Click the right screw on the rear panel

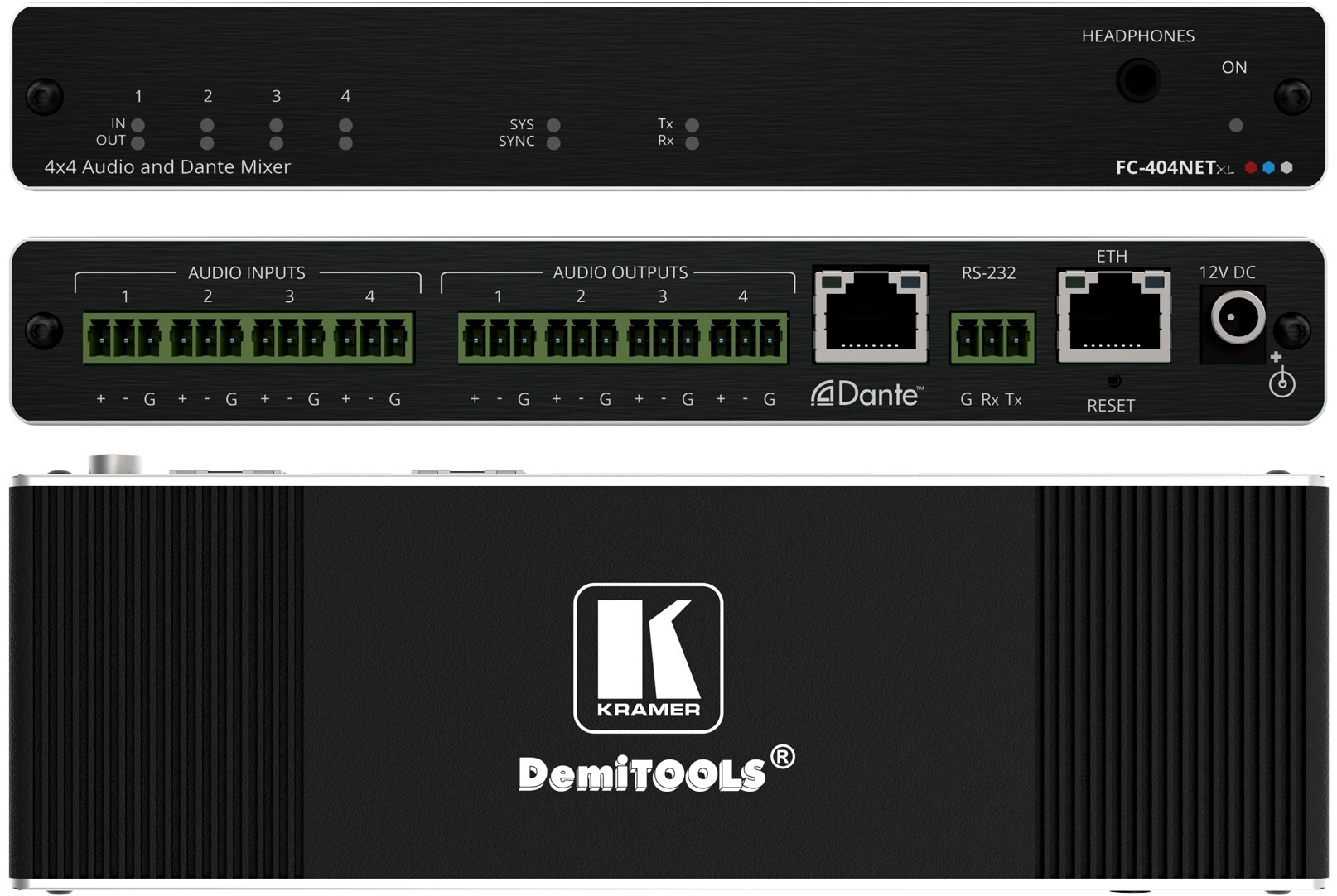point(1292,331)
